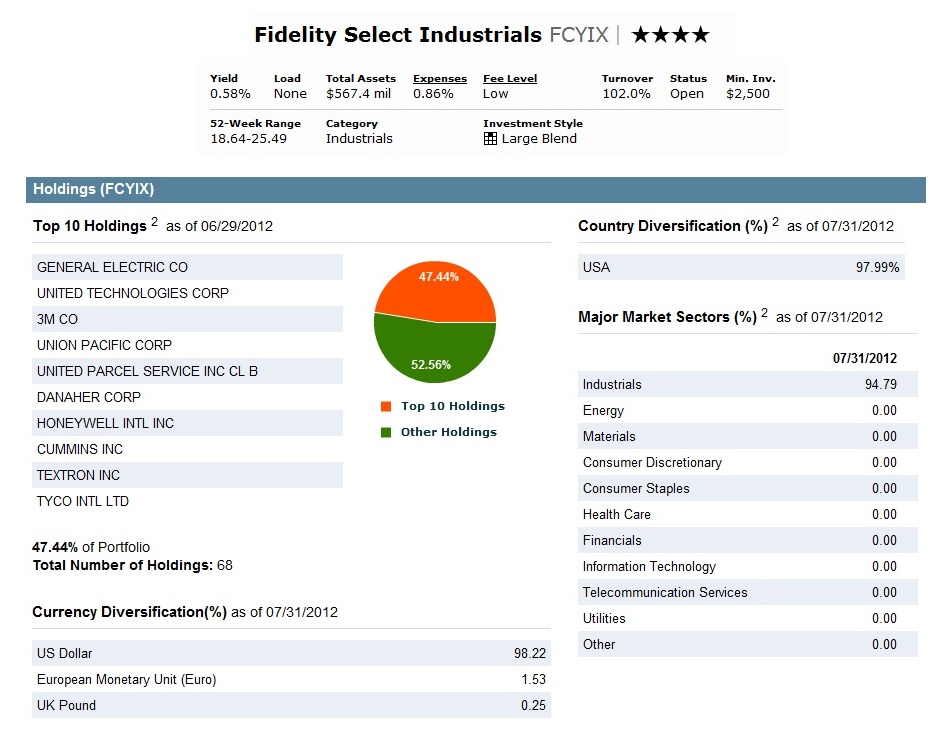Viewport: 940px width, 753px height.
Task: Click Total Assets value $567.4 mil
Action: (x=358, y=94)
